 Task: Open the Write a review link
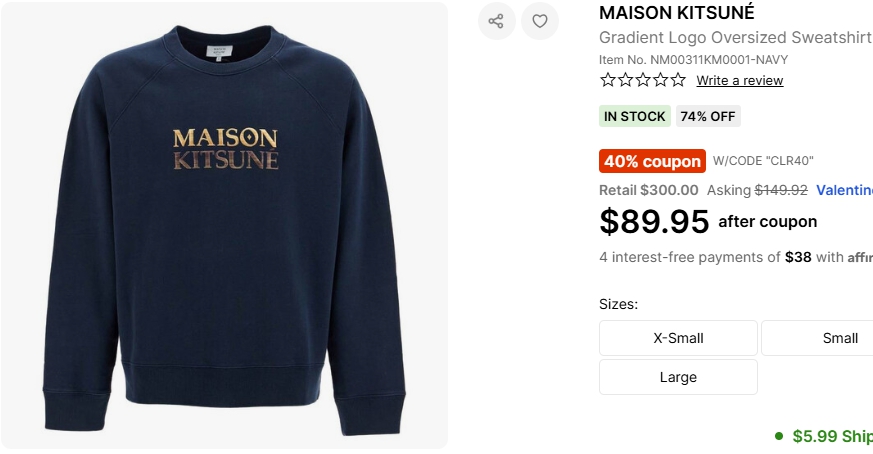point(739,80)
